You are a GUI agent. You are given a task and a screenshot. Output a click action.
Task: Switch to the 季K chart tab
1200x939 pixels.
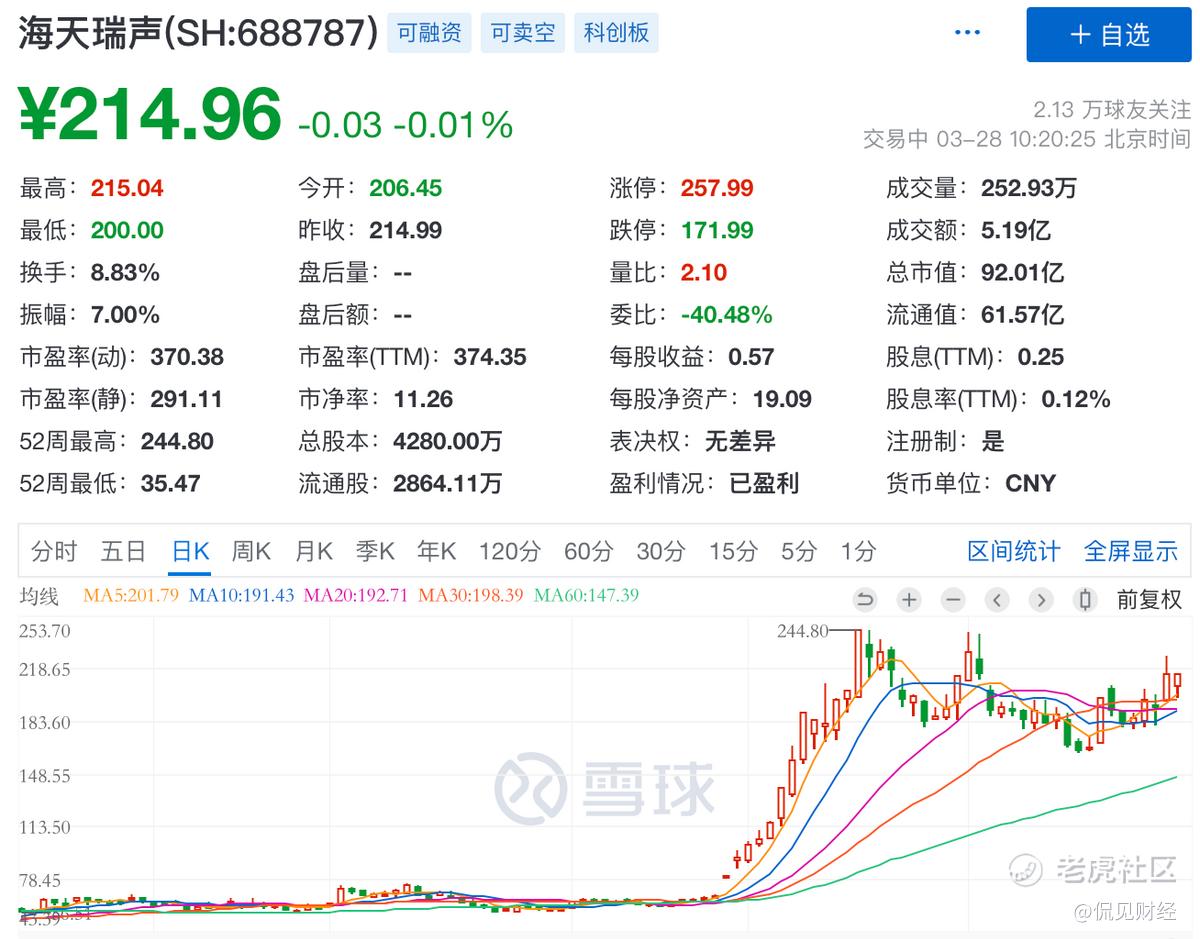[376, 551]
